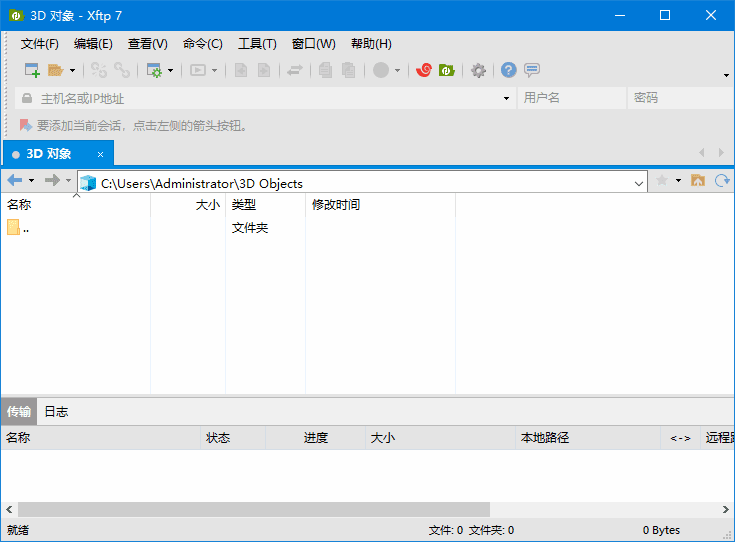Open the options gear icon
This screenshot has width=735, height=542.
(479, 70)
